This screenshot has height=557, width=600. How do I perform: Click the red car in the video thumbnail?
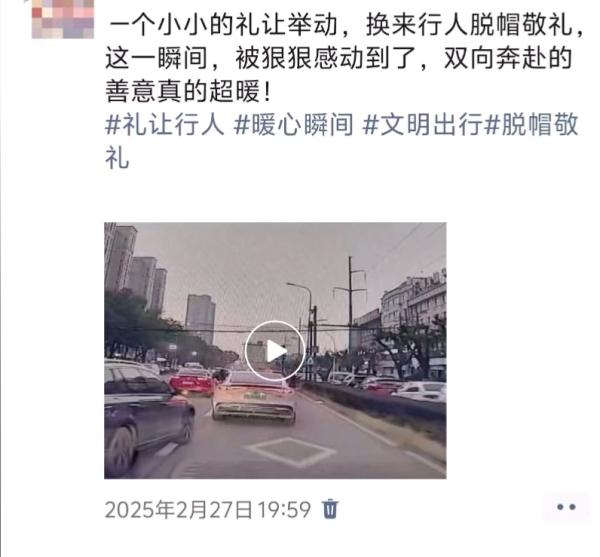(192, 381)
